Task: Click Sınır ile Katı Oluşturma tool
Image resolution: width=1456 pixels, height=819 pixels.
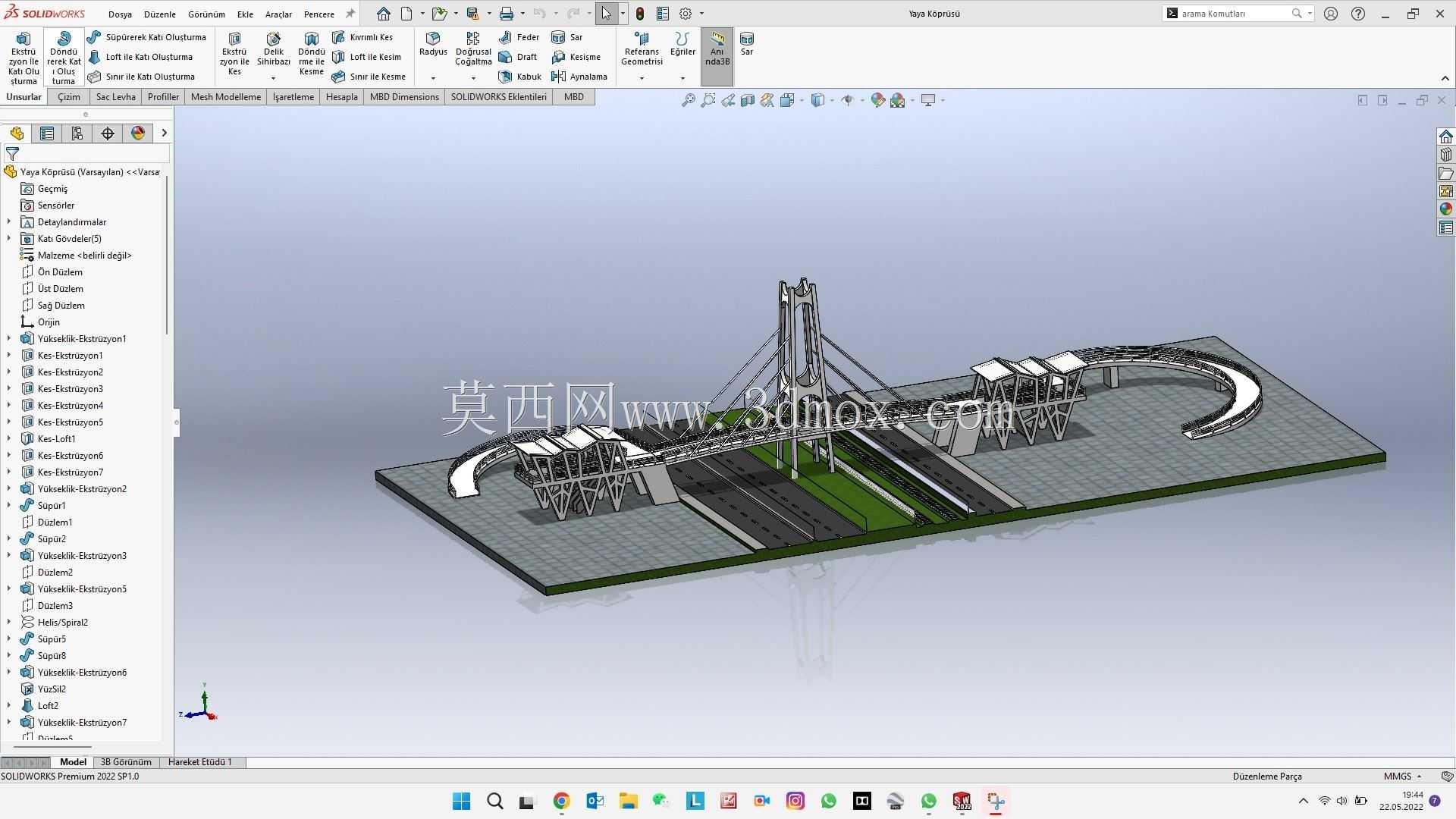Action: click(x=141, y=77)
